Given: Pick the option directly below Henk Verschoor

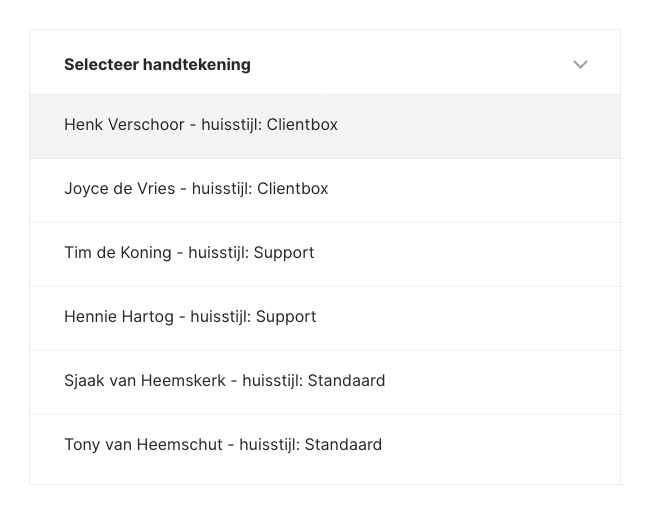Looking at the screenshot, I should (196, 189).
